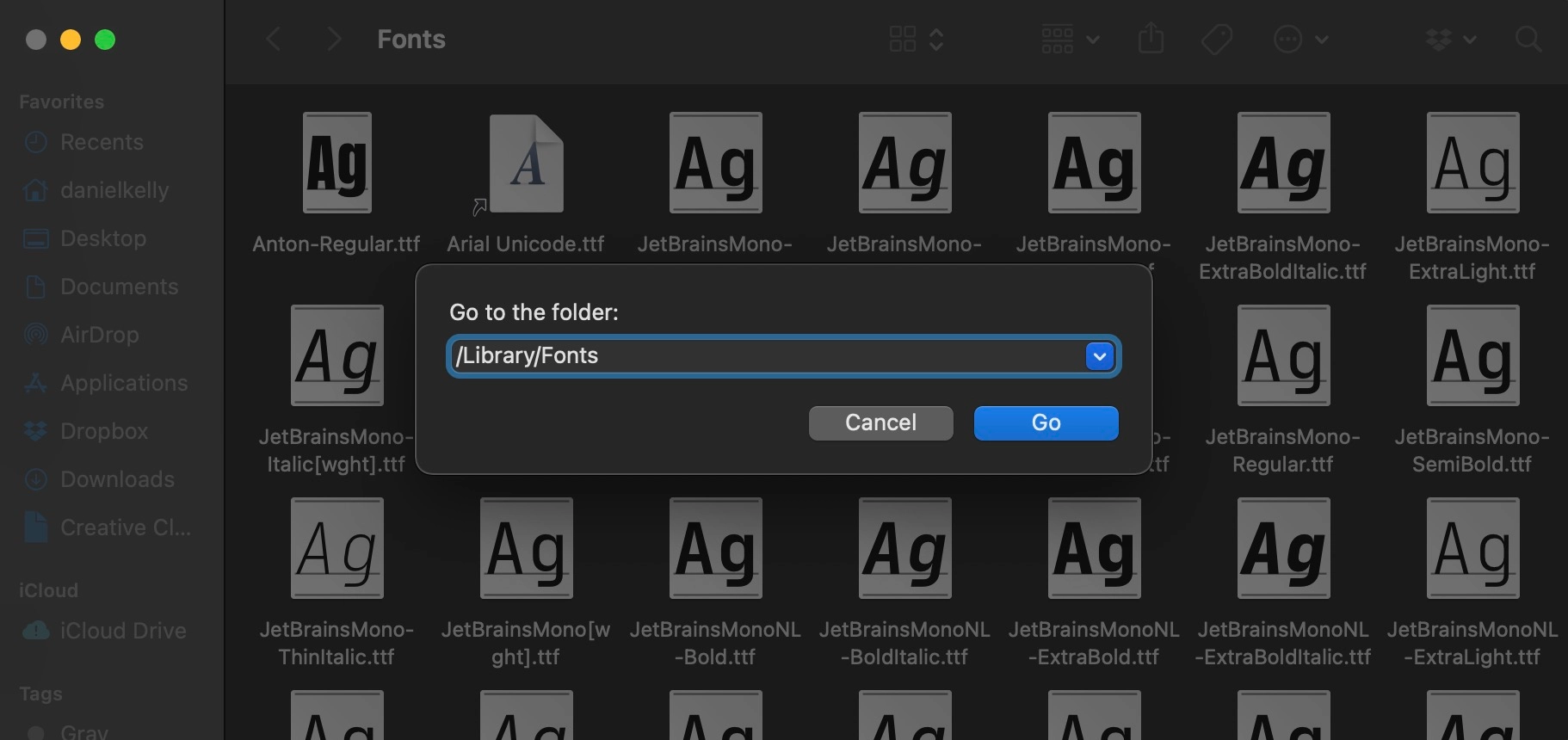Click the Edit Tags toolbar icon

(x=1216, y=39)
